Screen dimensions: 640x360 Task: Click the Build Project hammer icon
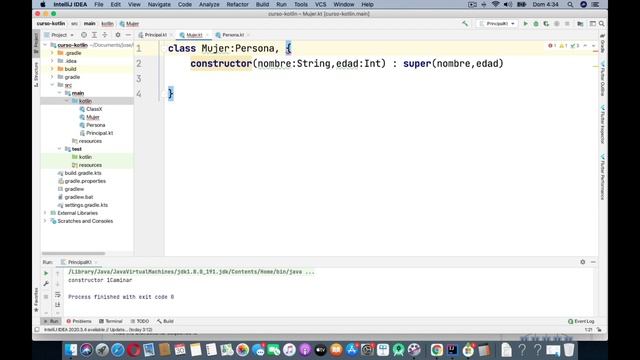(x=465, y=24)
